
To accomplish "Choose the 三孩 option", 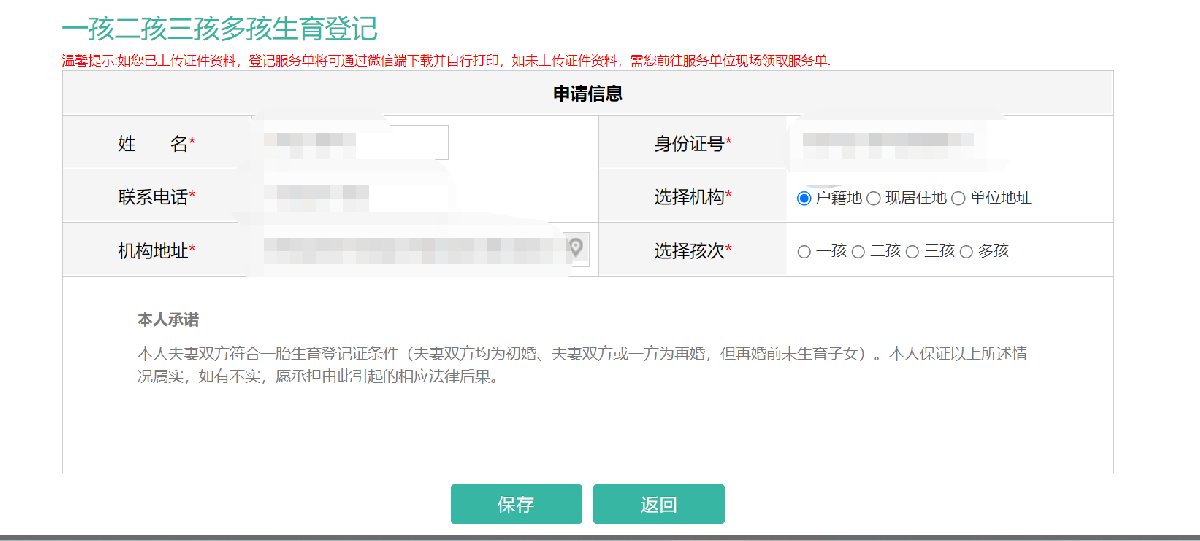I will (912, 252).
